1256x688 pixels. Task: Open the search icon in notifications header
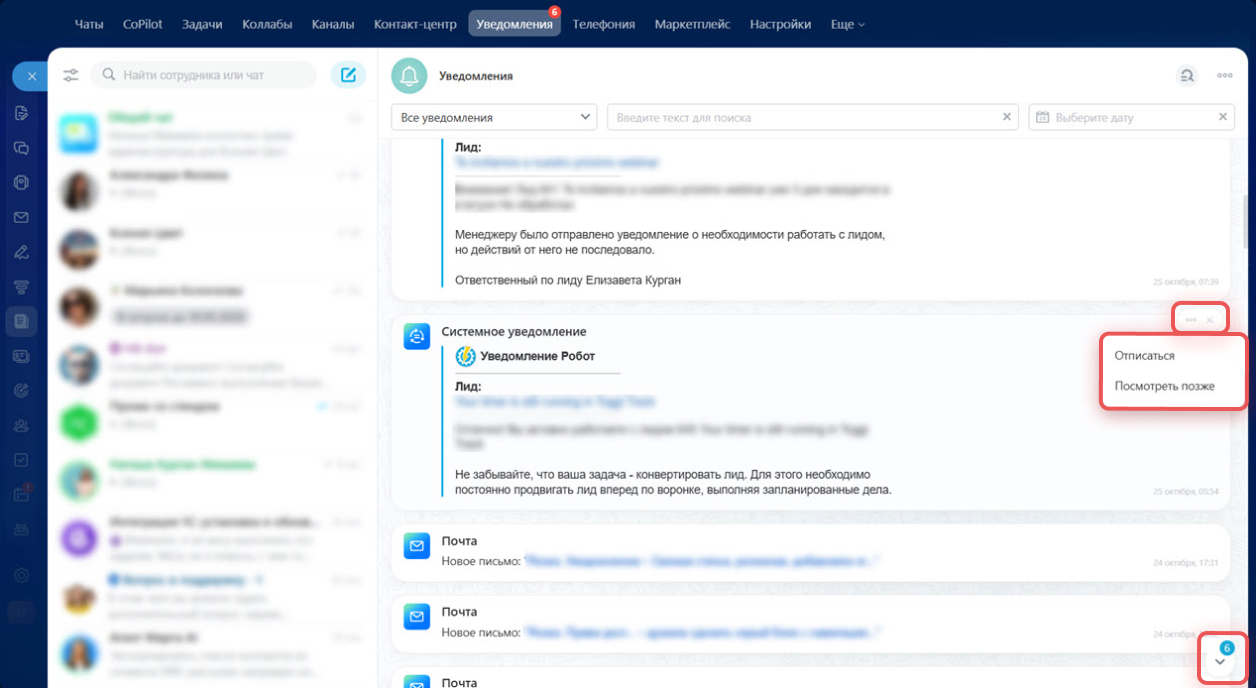[1186, 75]
